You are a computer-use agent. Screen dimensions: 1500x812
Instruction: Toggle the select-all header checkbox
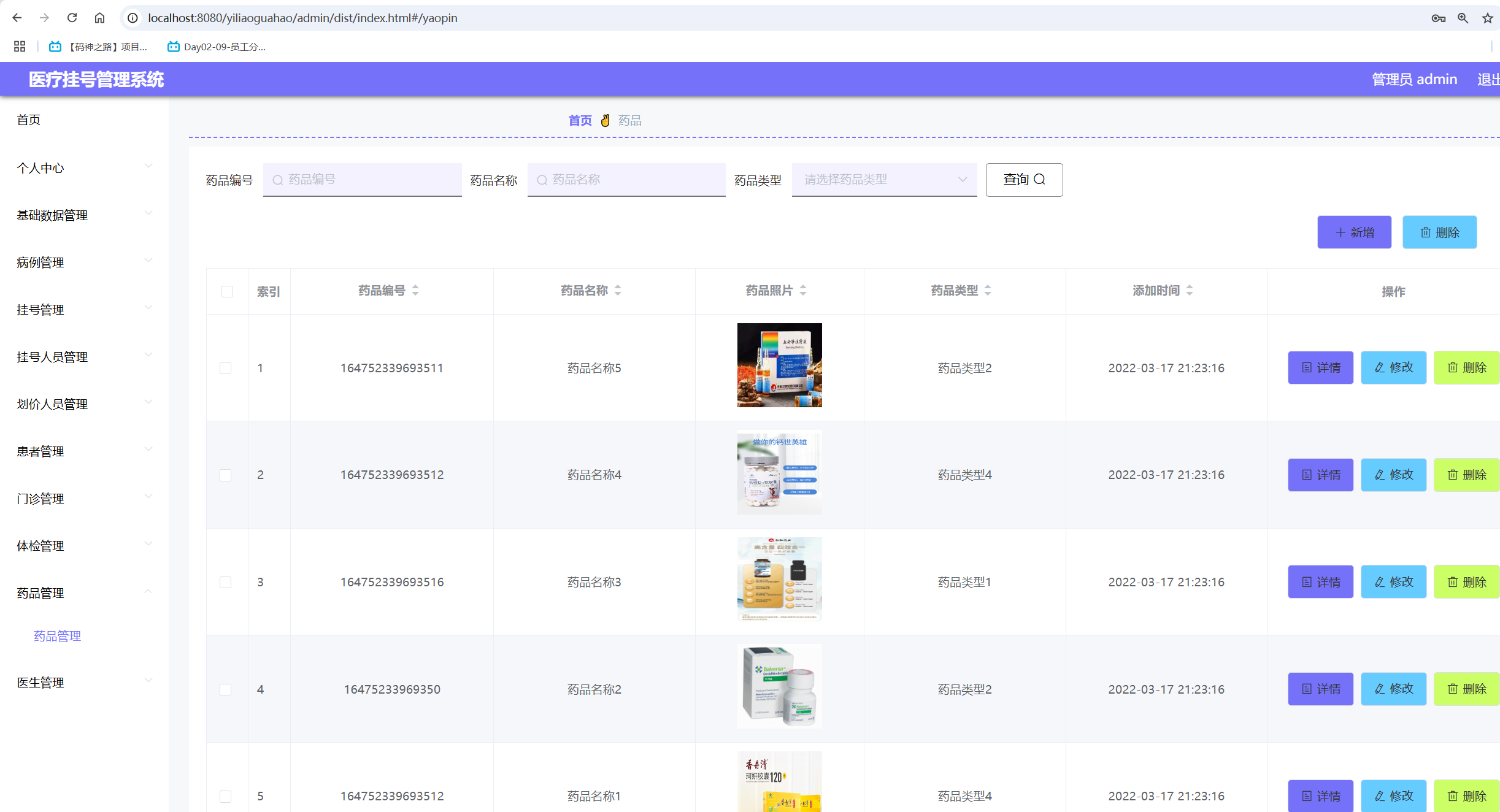(227, 291)
